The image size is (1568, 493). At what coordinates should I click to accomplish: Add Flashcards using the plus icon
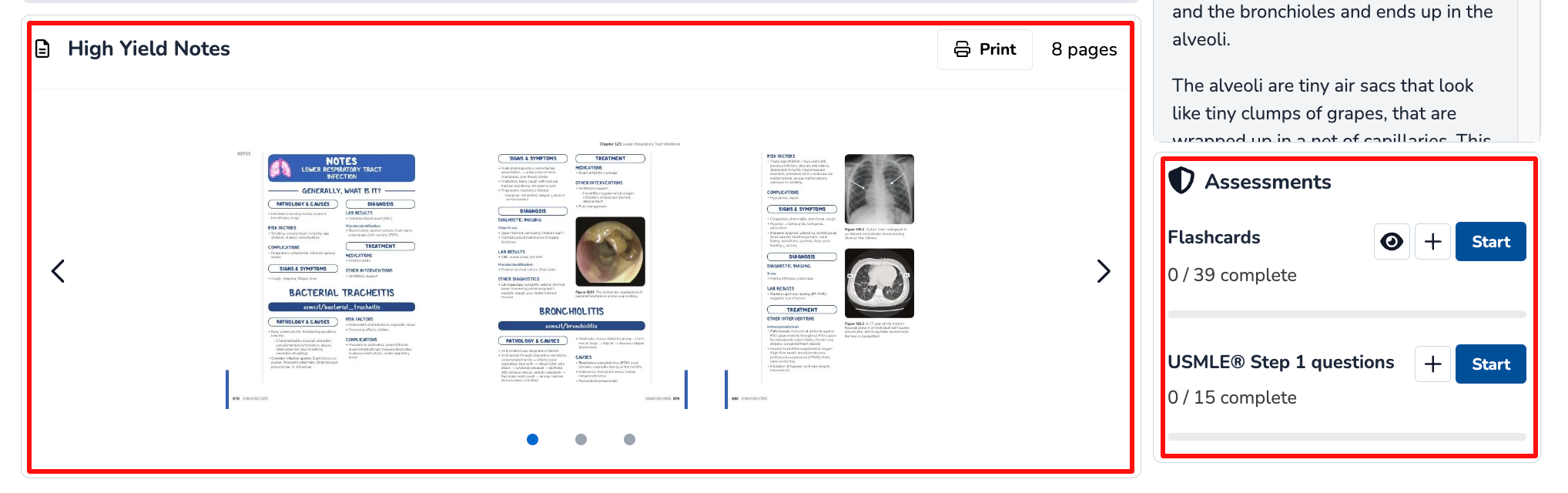point(1432,242)
